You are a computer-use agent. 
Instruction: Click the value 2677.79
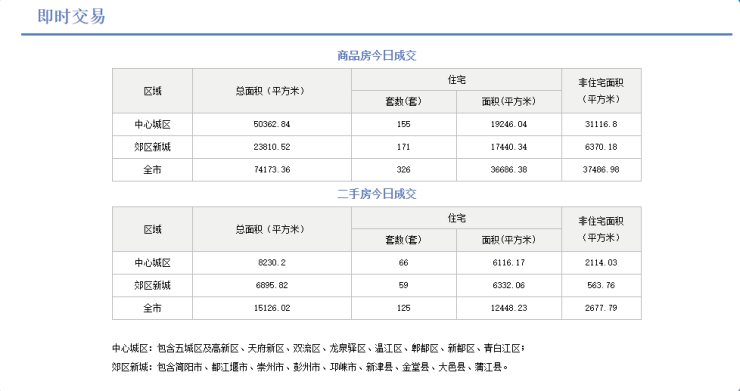point(601,308)
